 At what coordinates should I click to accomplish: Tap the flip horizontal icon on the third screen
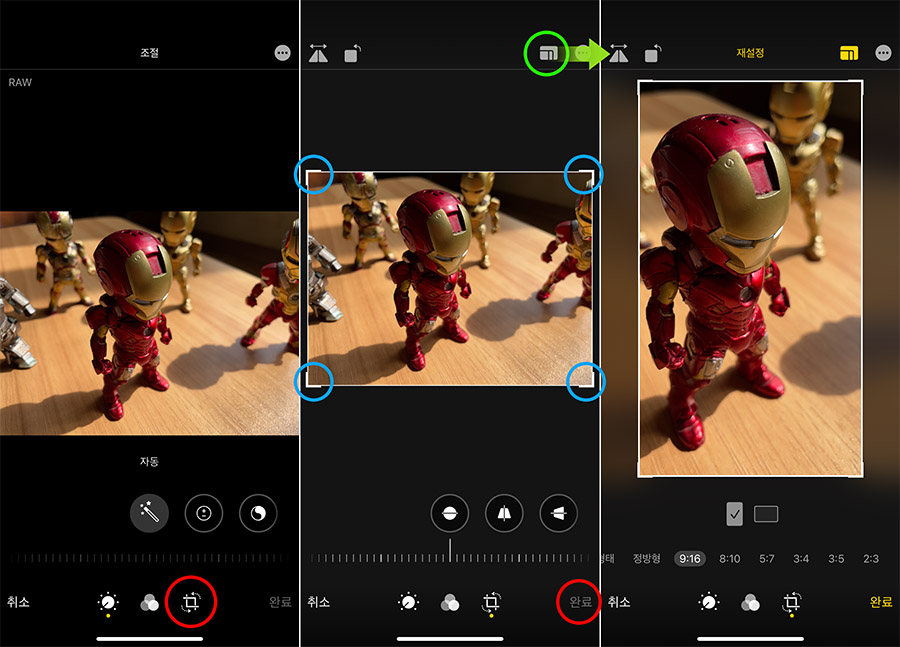618,53
